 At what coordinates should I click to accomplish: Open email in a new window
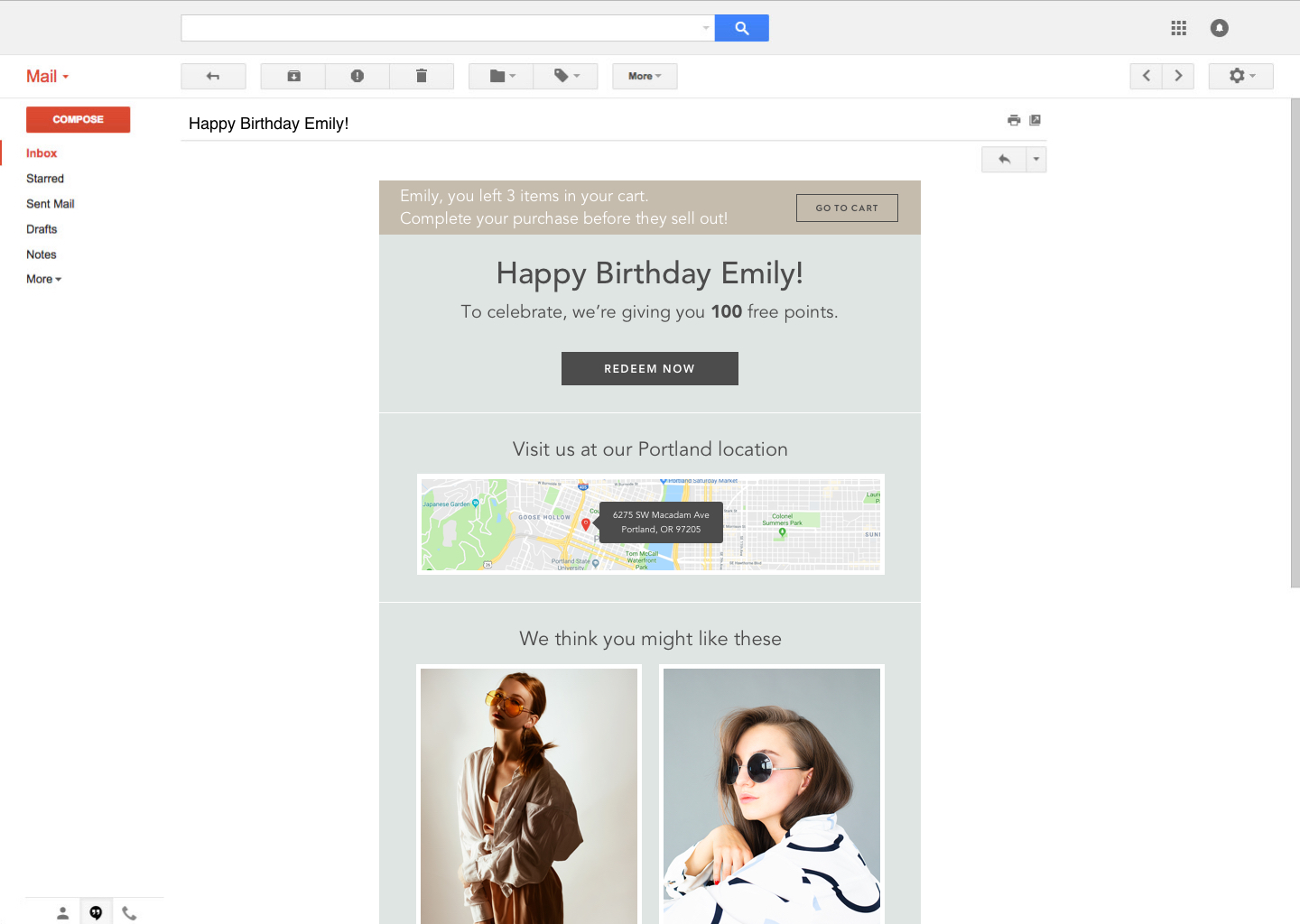(1035, 120)
